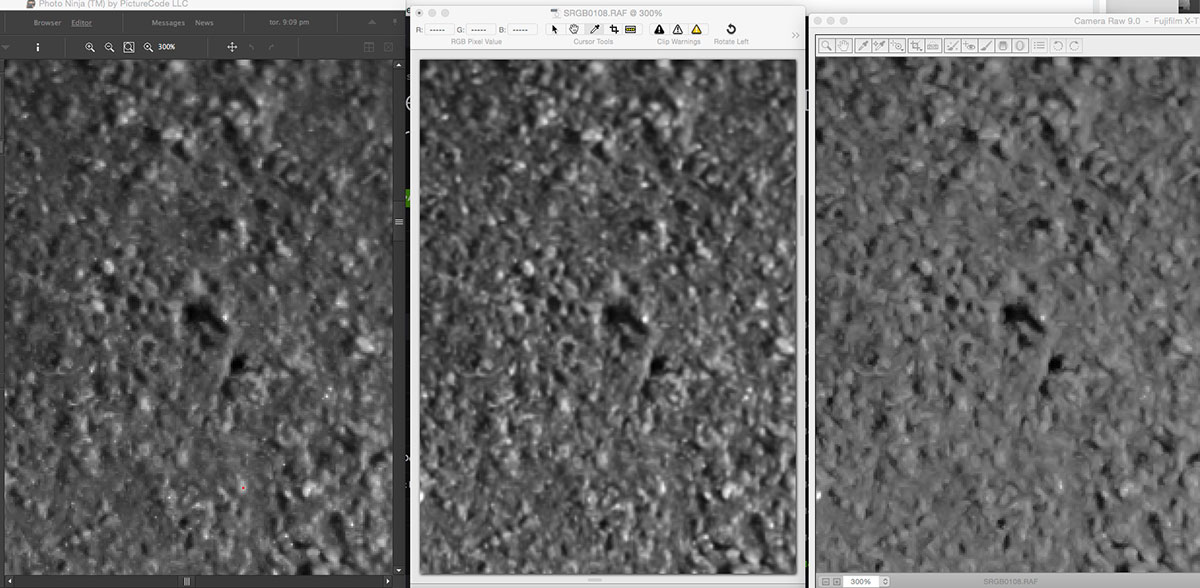Screen dimensions: 1200x588
Task: Click Photo Ninja fit-to-window zoom icon
Action: [129, 47]
